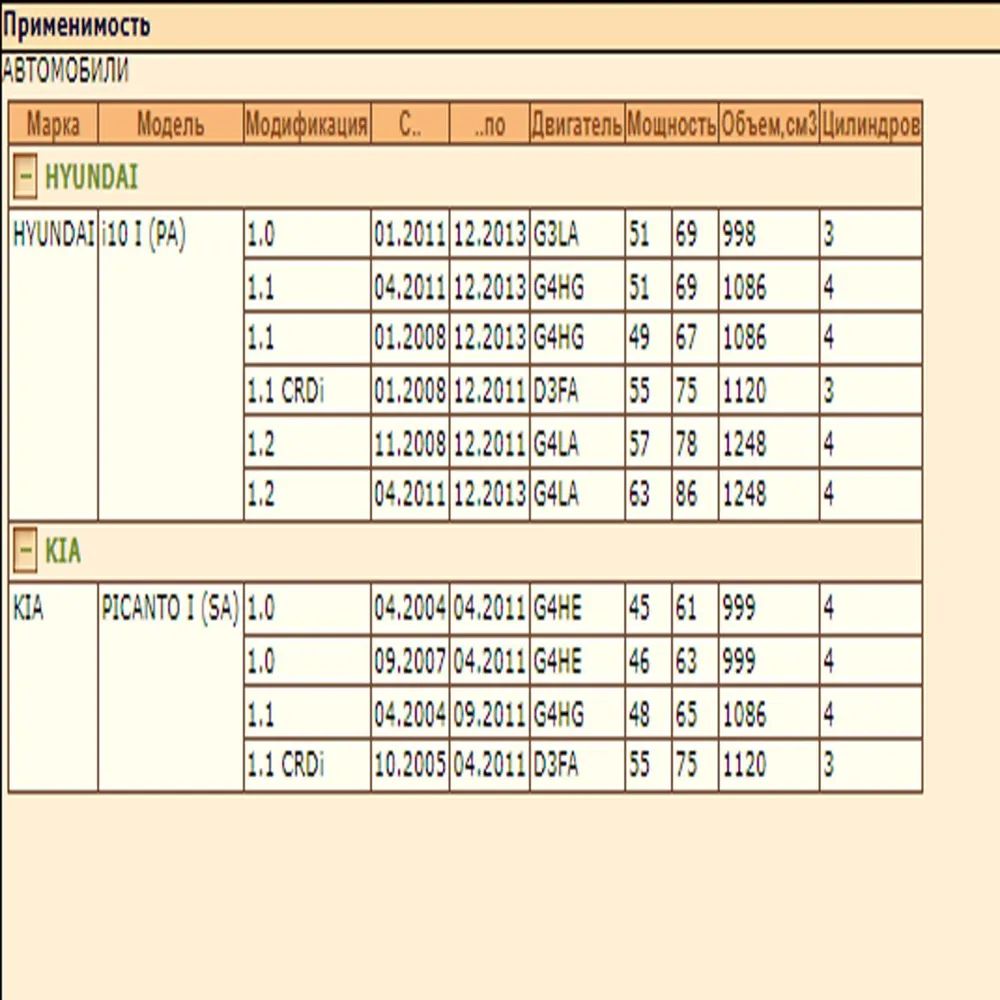The height and width of the screenshot is (1000, 1000).
Task: Collapse the HYUNDAI group with minus icon
Action: tap(27, 179)
